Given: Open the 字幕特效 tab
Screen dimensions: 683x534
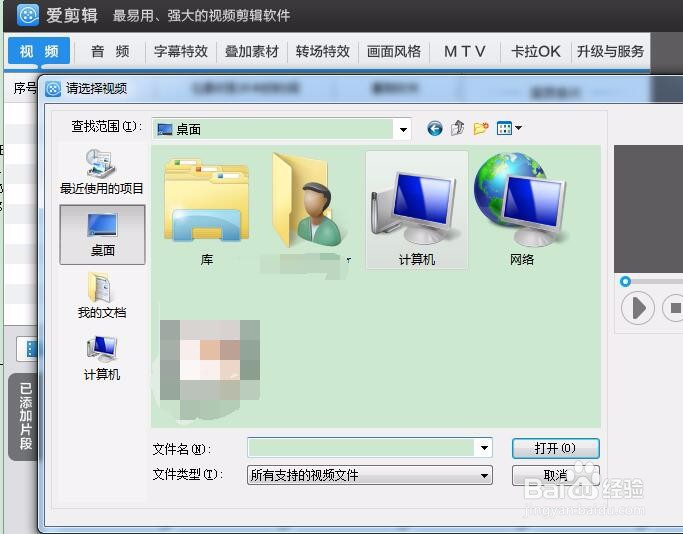Looking at the screenshot, I should coord(181,51).
